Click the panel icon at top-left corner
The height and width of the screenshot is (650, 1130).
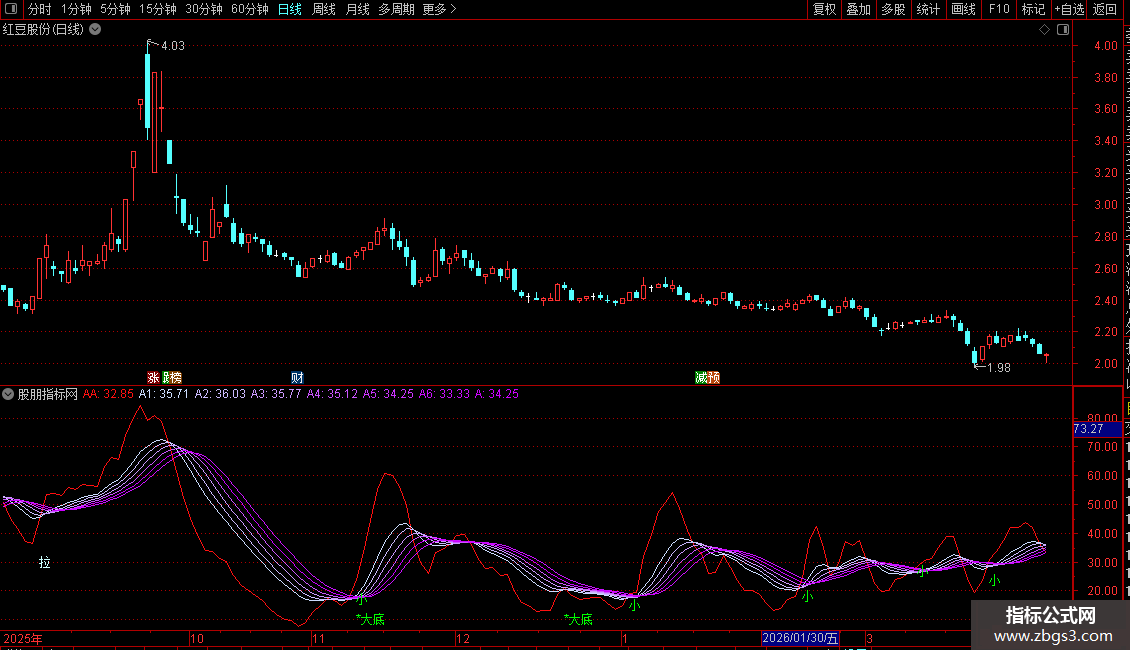click(x=11, y=9)
